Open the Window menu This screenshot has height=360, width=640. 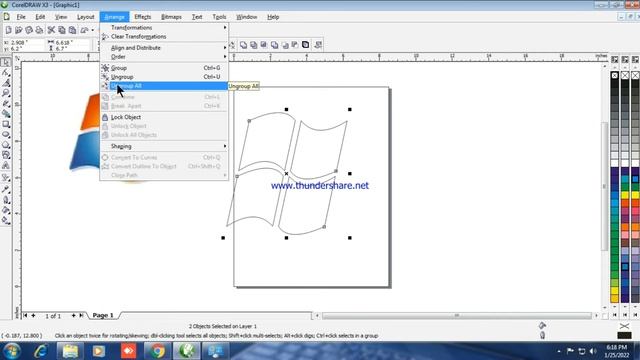(x=247, y=17)
